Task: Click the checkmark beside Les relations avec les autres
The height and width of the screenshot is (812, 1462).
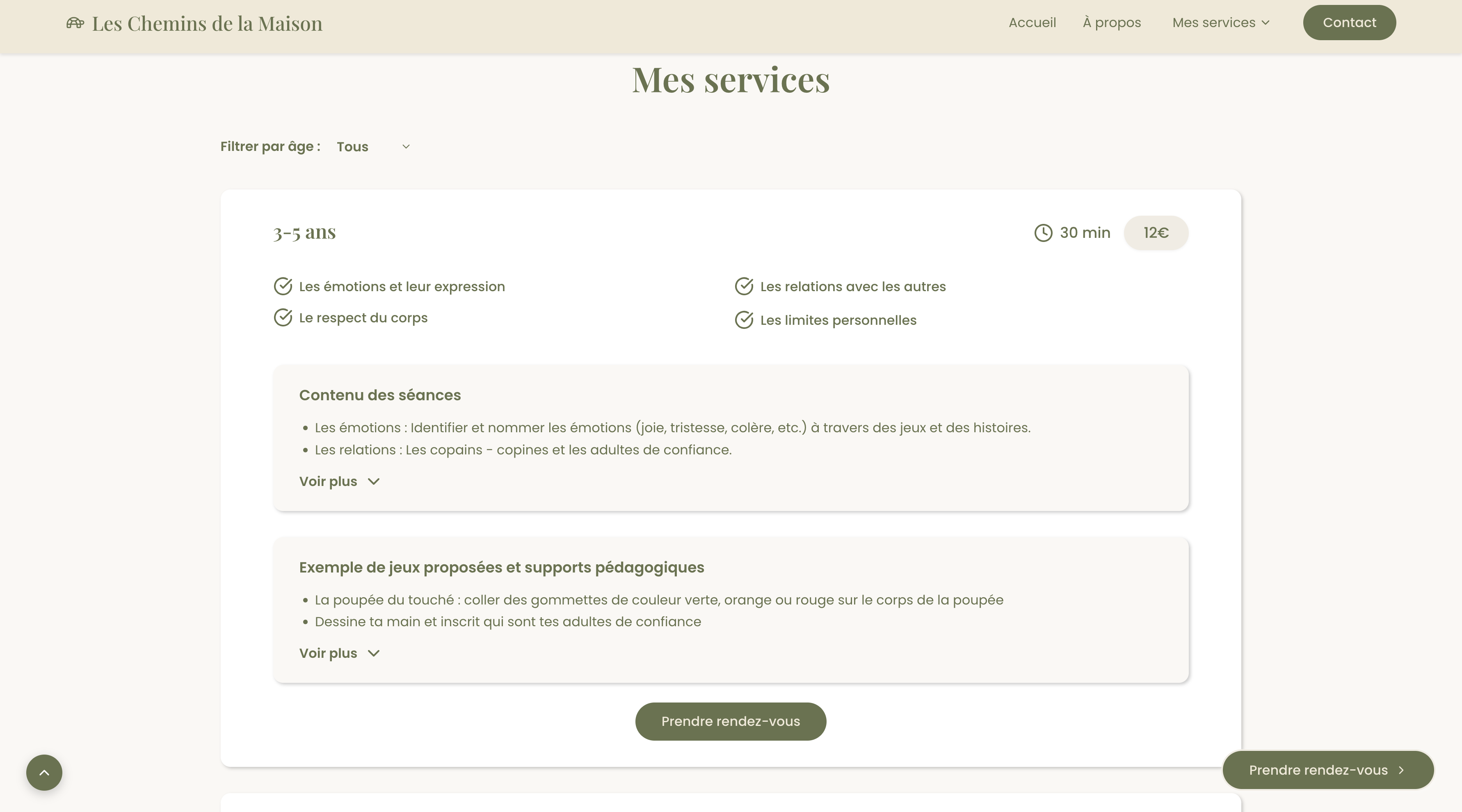Action: (x=744, y=287)
